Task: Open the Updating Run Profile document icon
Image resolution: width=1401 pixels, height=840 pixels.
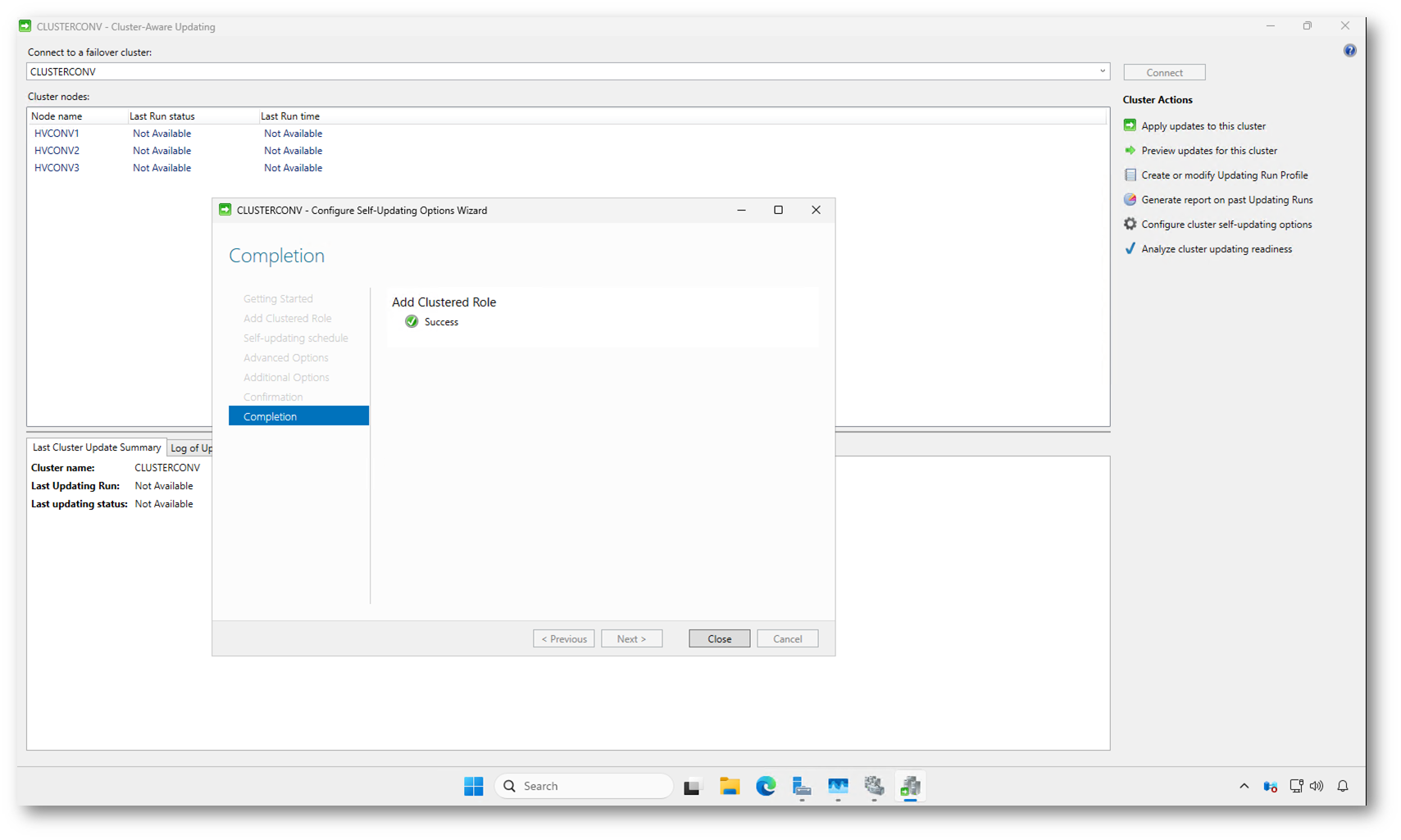Action: click(1130, 175)
